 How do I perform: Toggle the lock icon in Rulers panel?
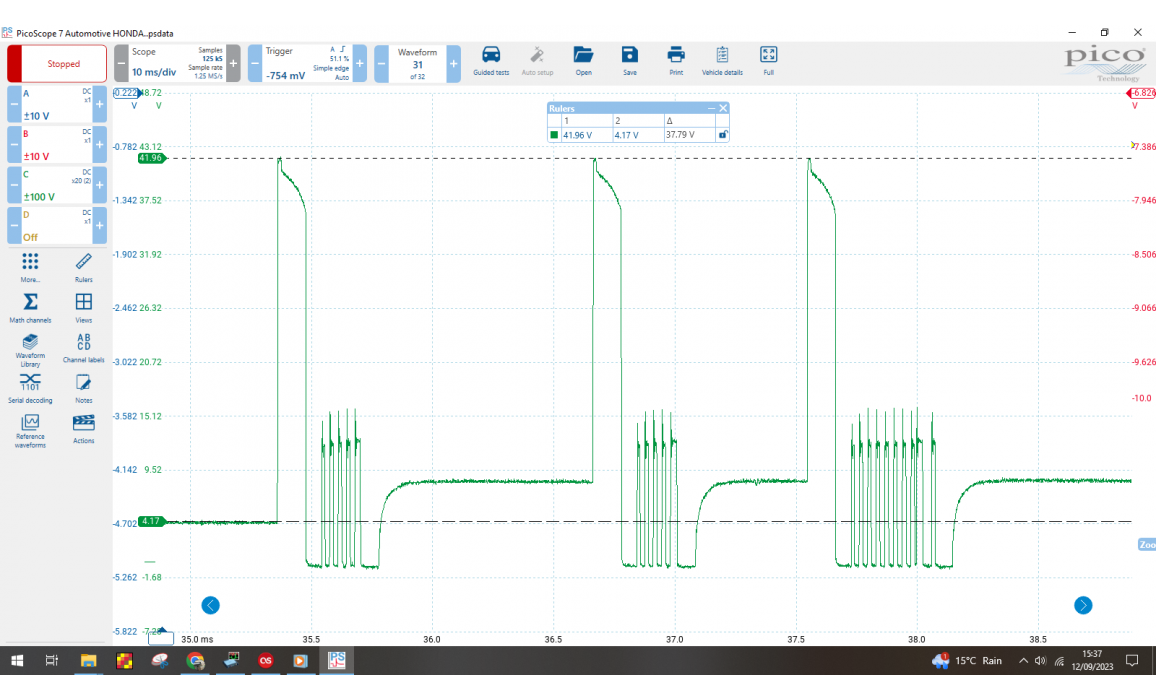(x=723, y=134)
